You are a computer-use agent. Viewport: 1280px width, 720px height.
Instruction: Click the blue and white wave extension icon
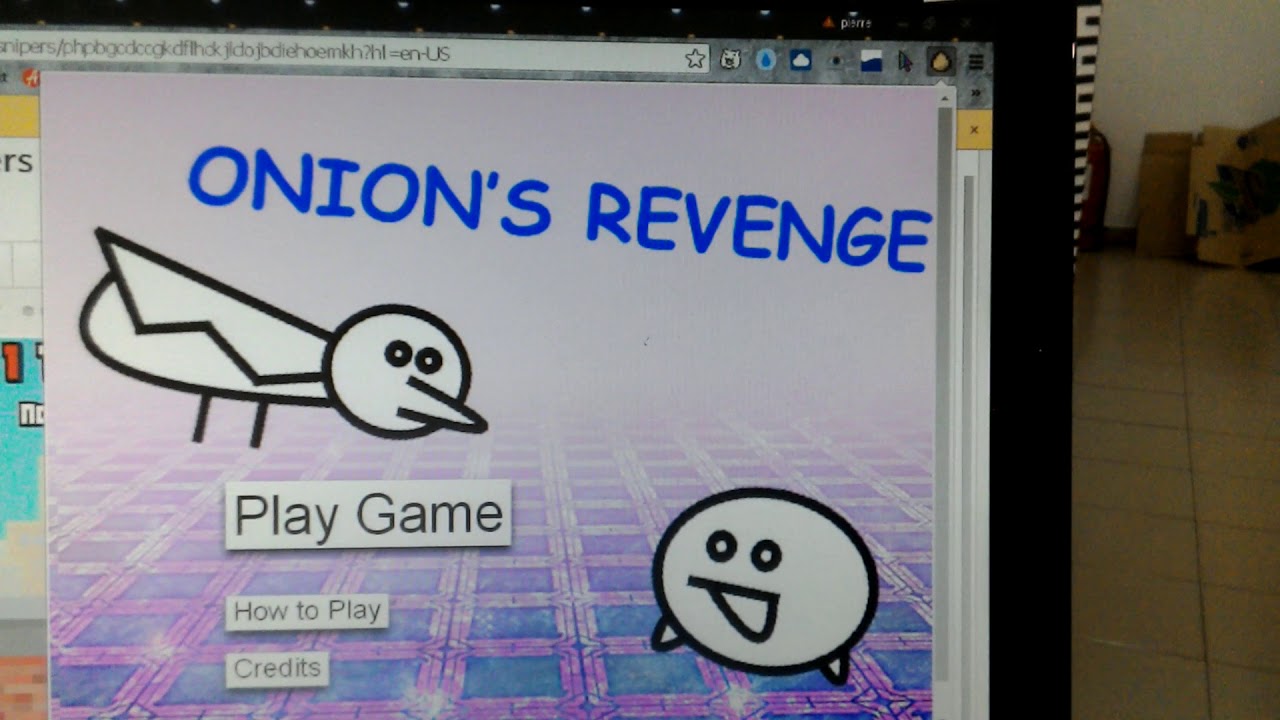(x=871, y=62)
